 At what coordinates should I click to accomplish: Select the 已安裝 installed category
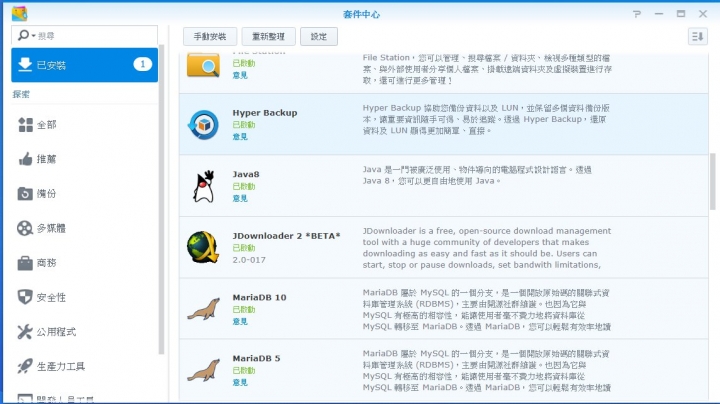pos(84,65)
